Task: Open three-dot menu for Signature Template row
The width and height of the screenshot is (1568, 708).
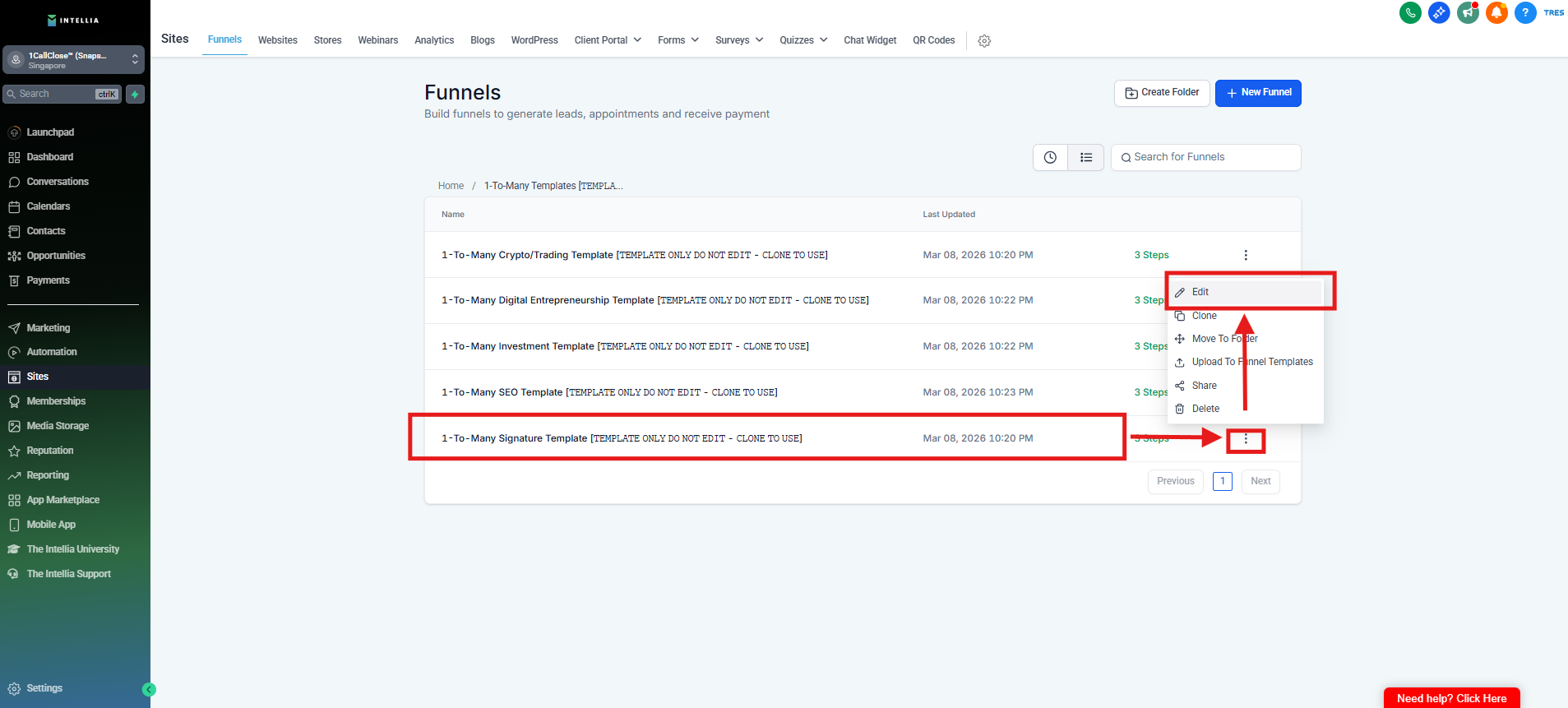Action: click(x=1246, y=439)
